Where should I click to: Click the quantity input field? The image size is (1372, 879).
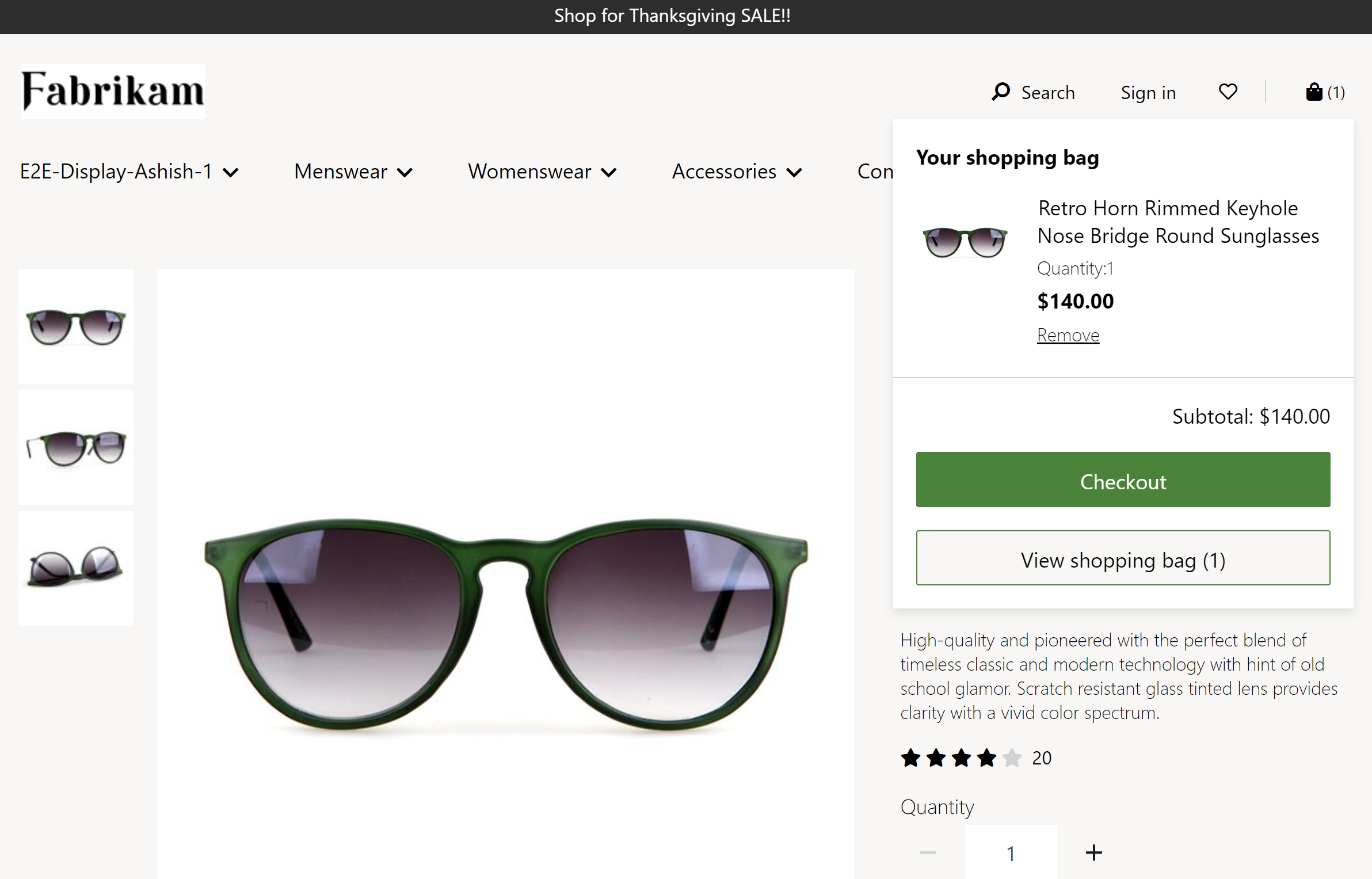[1011, 853]
